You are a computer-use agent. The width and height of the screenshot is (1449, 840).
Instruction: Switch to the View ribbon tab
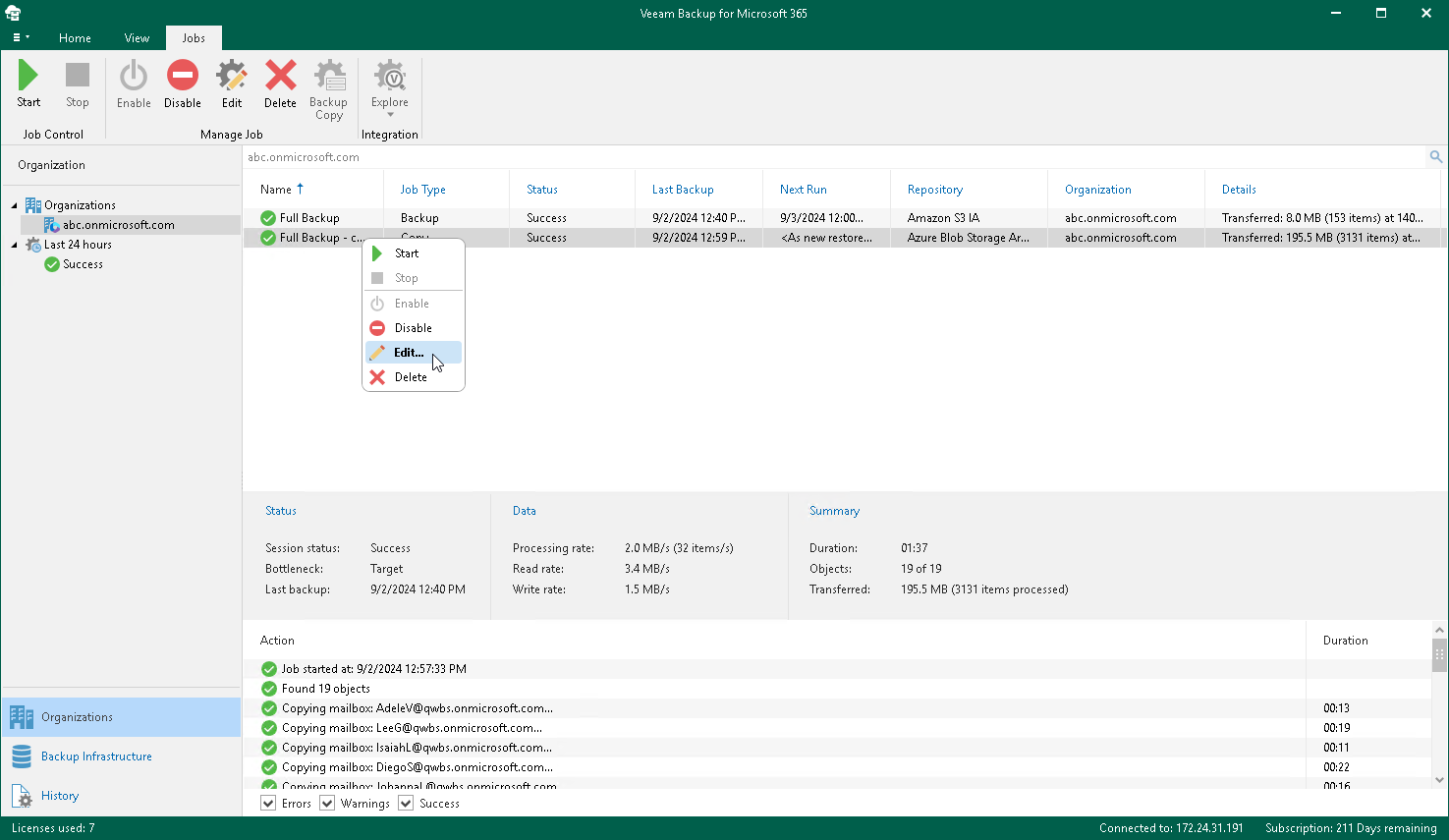coord(137,38)
